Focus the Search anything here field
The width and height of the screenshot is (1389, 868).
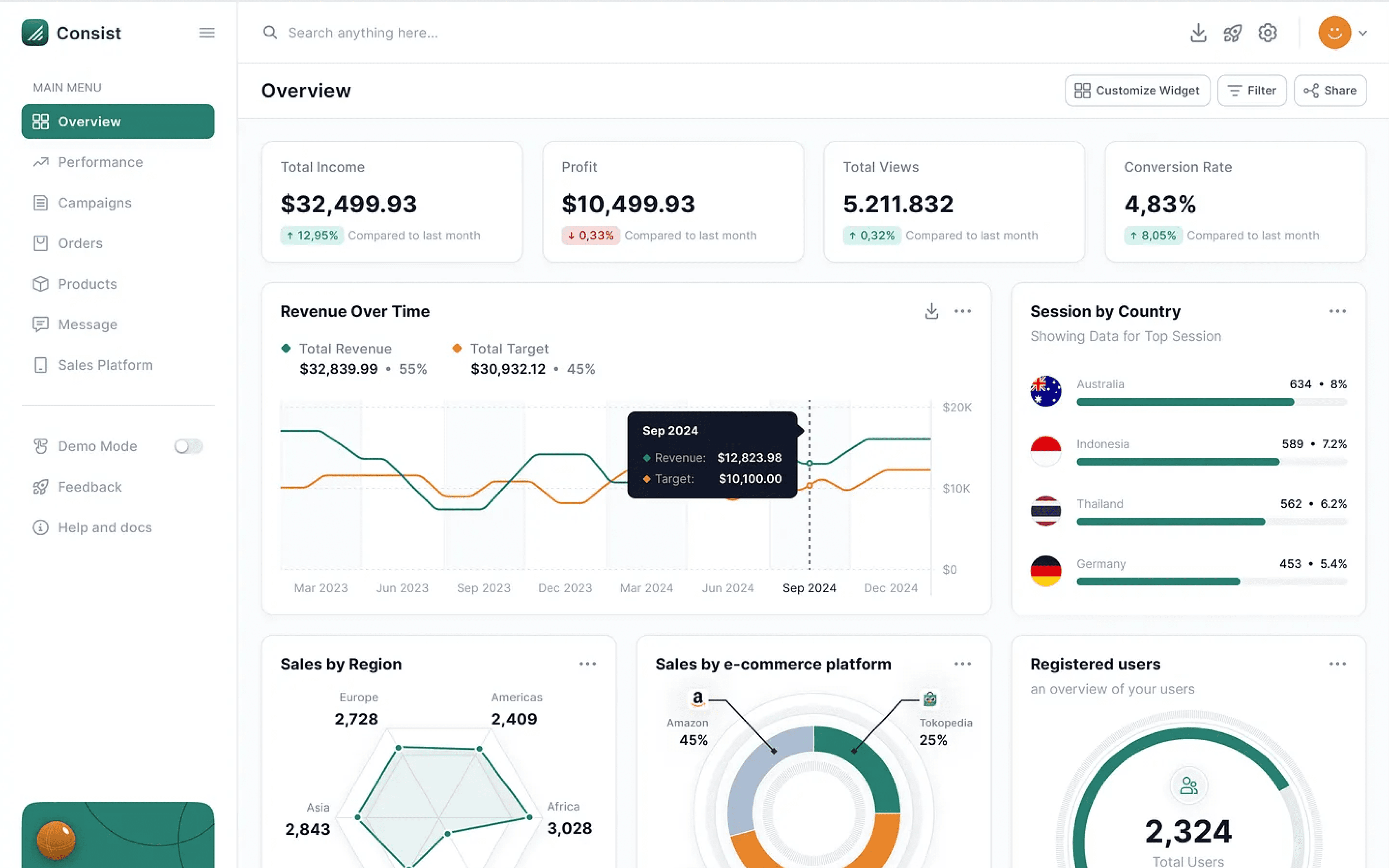363,33
